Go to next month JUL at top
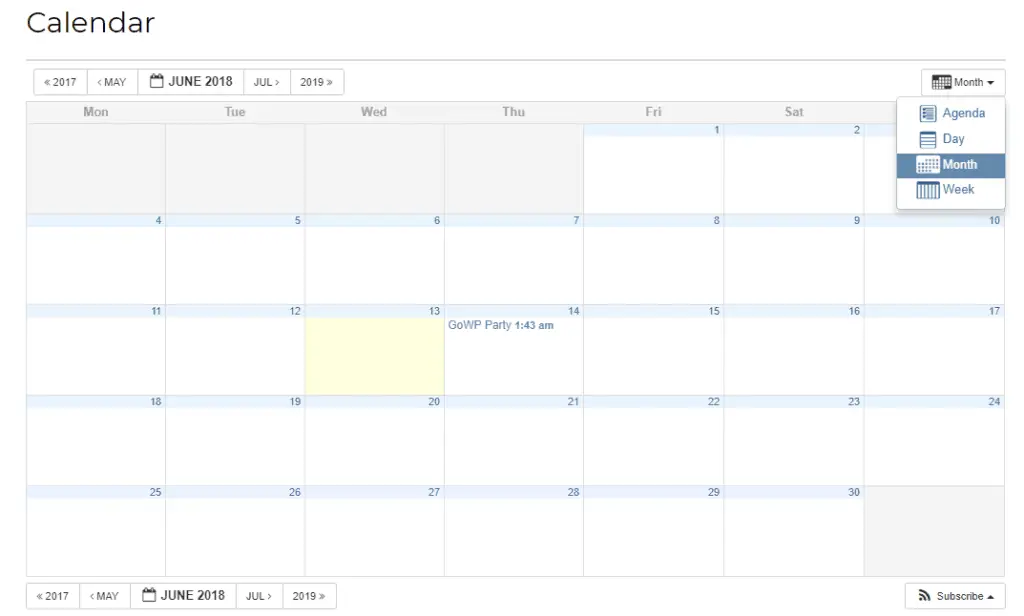 point(266,82)
